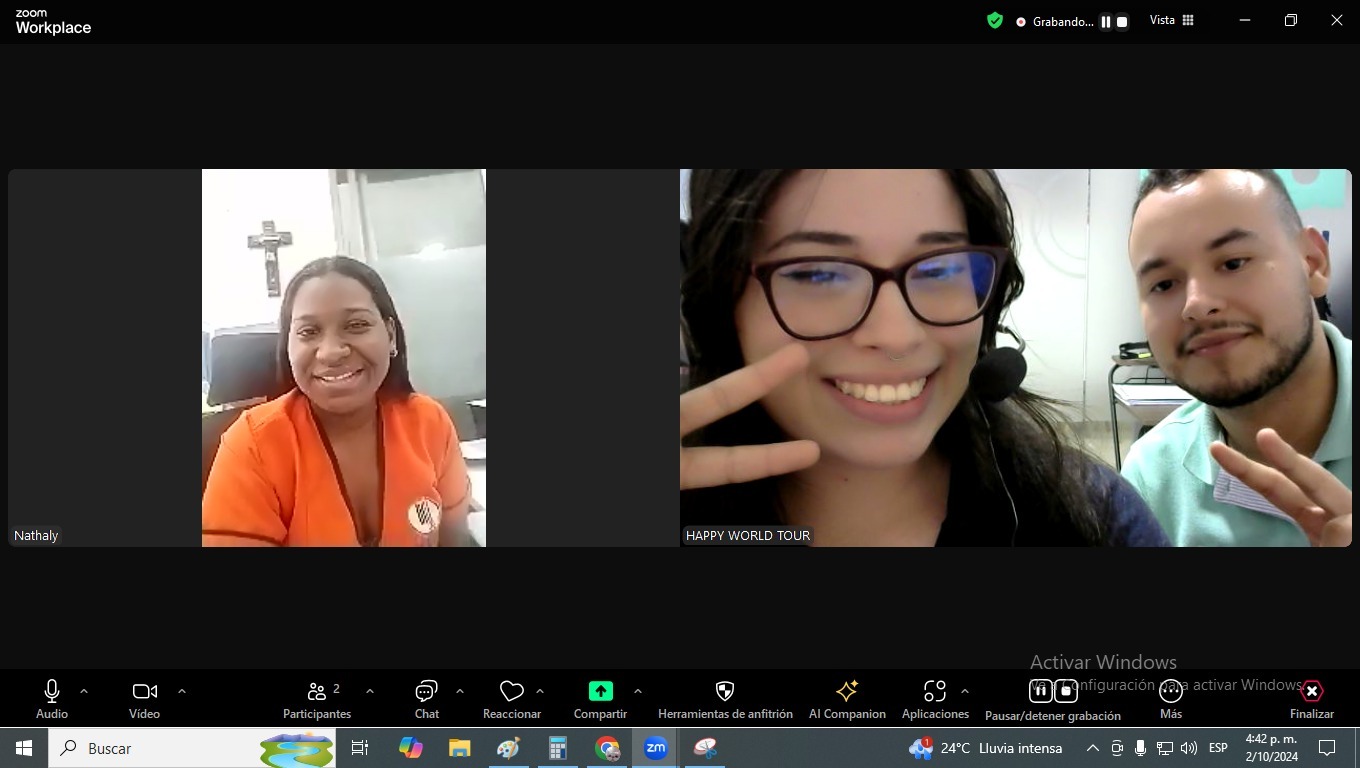Show hidden system tray icons
The height and width of the screenshot is (768, 1360).
click(x=1093, y=748)
